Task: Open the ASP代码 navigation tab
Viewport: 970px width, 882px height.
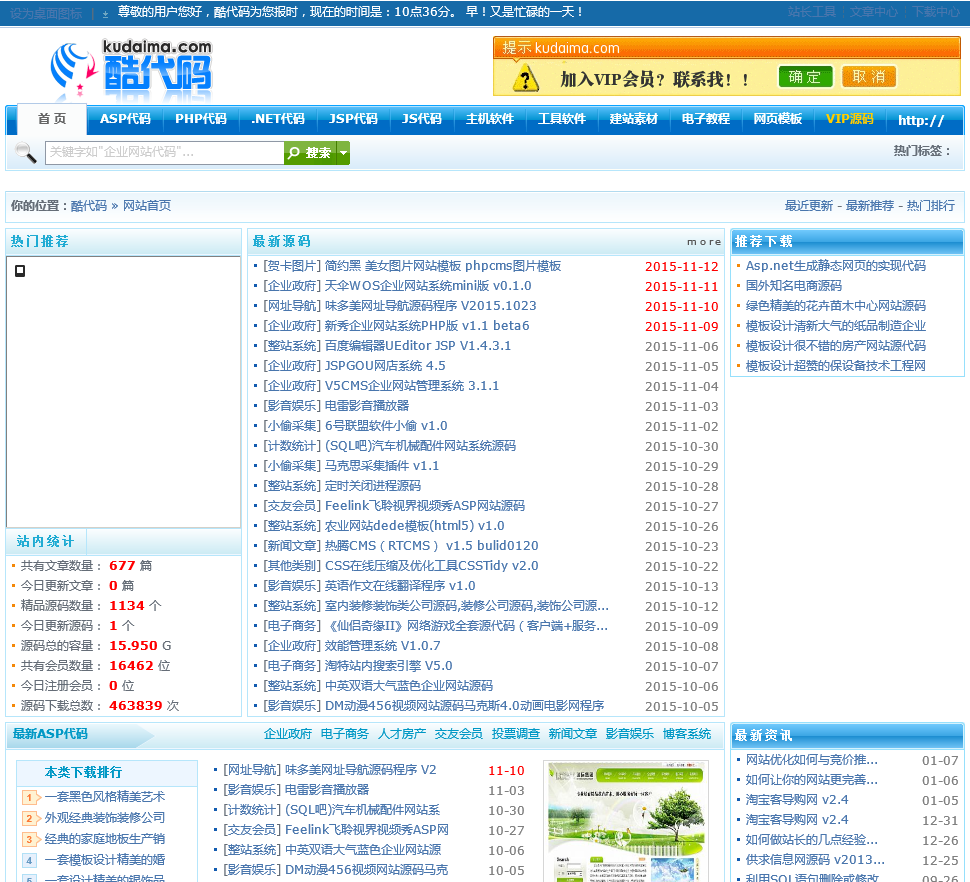Action: [x=125, y=119]
